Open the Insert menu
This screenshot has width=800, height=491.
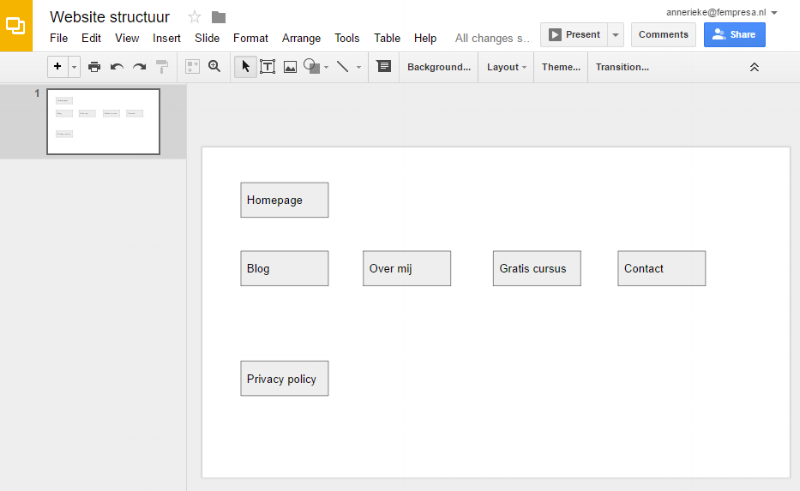point(166,38)
